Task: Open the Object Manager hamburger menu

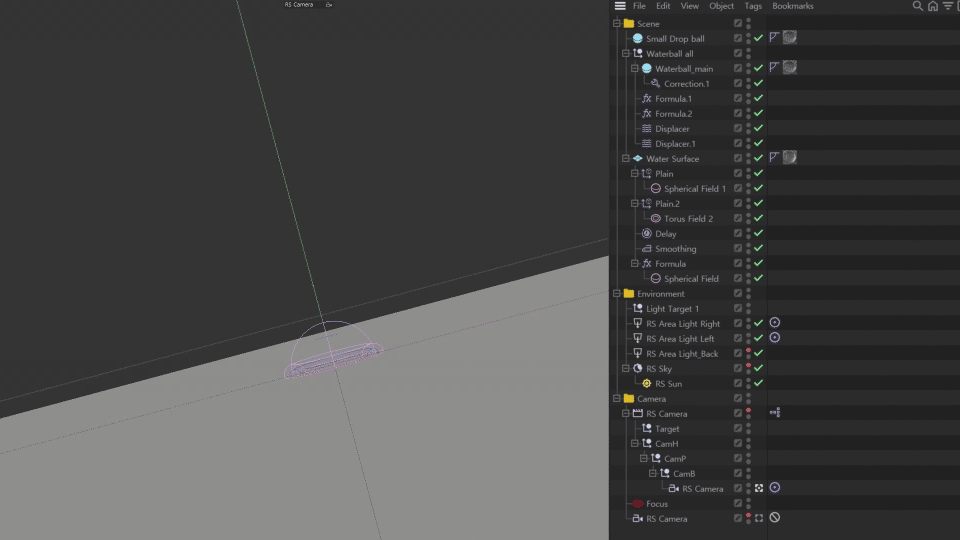Action: point(620,6)
